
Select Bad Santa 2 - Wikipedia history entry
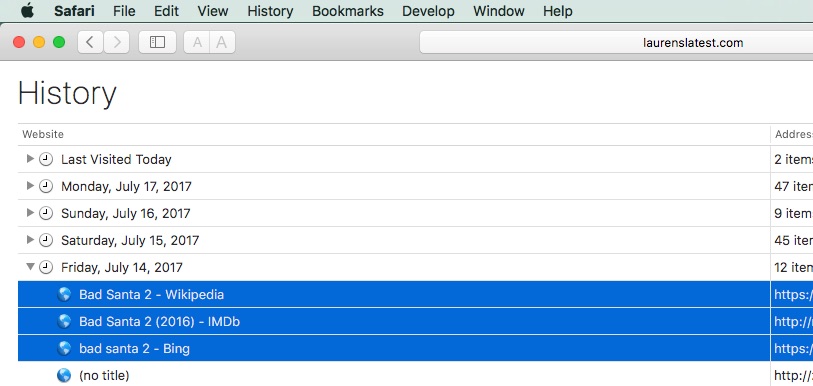[x=151, y=295]
